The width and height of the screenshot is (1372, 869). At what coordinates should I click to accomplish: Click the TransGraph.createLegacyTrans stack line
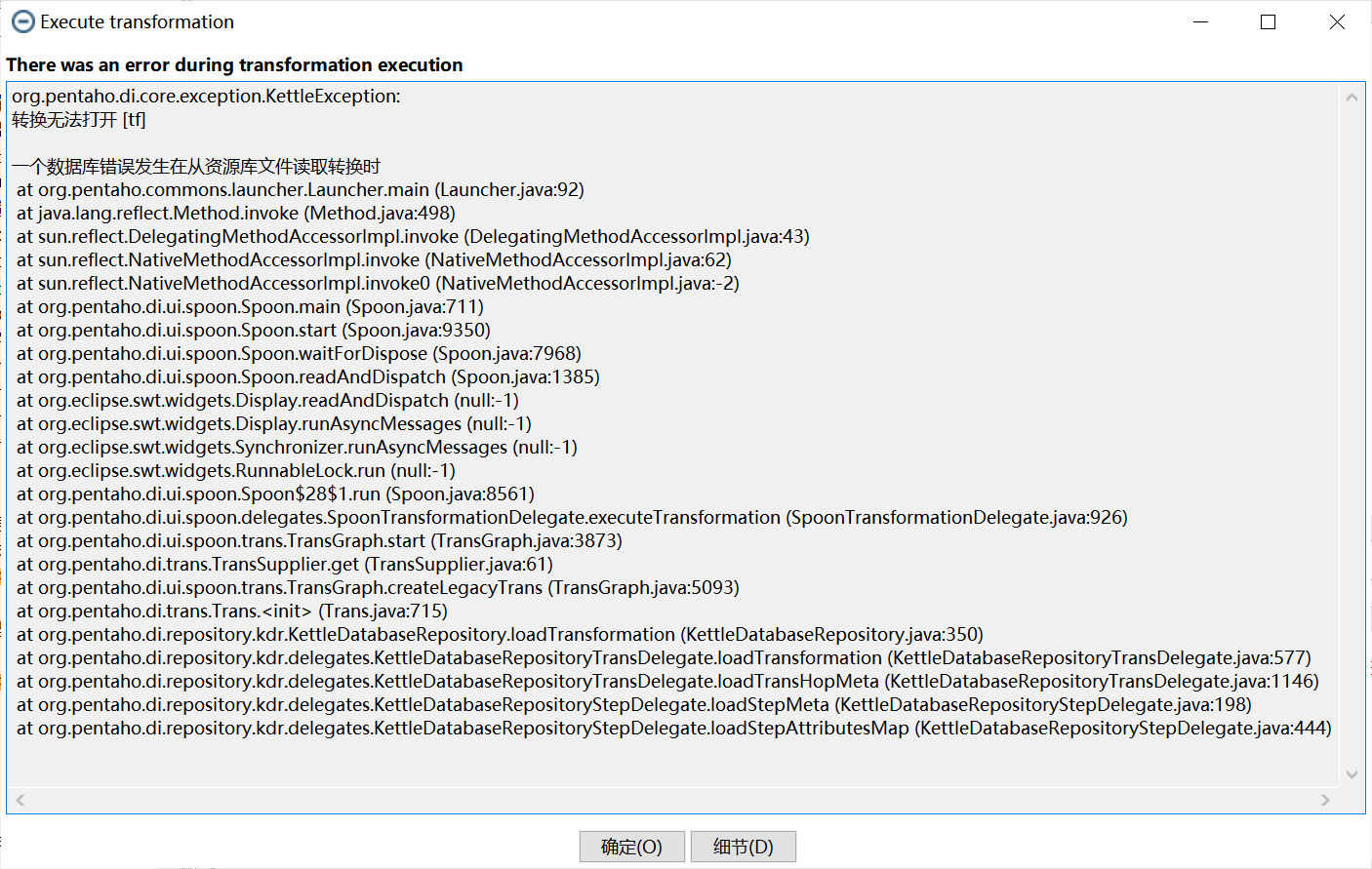click(378, 588)
